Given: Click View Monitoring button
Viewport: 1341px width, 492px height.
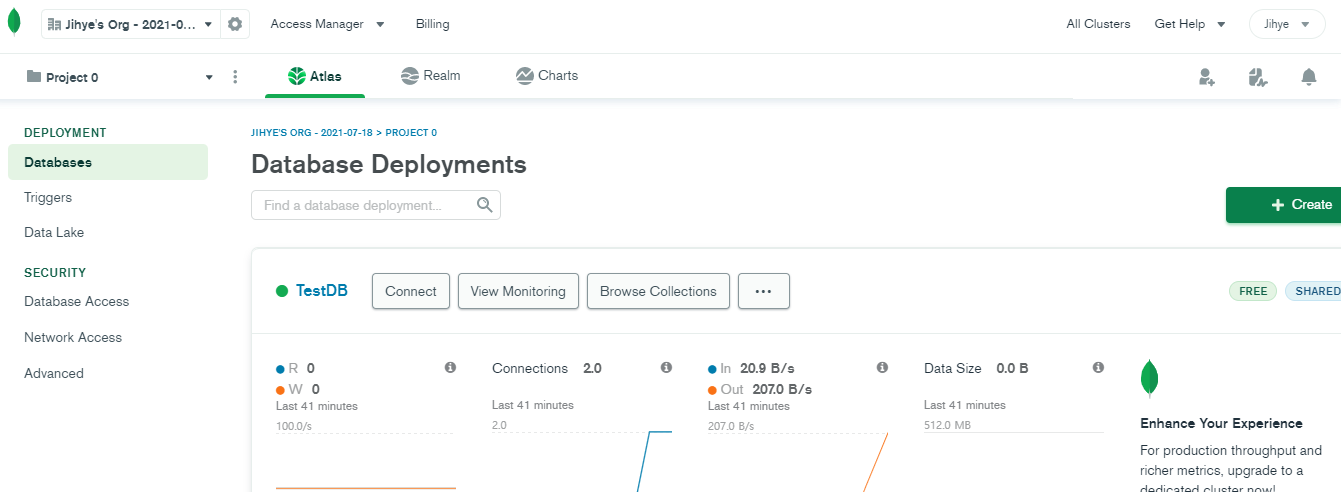Looking at the screenshot, I should tap(518, 291).
